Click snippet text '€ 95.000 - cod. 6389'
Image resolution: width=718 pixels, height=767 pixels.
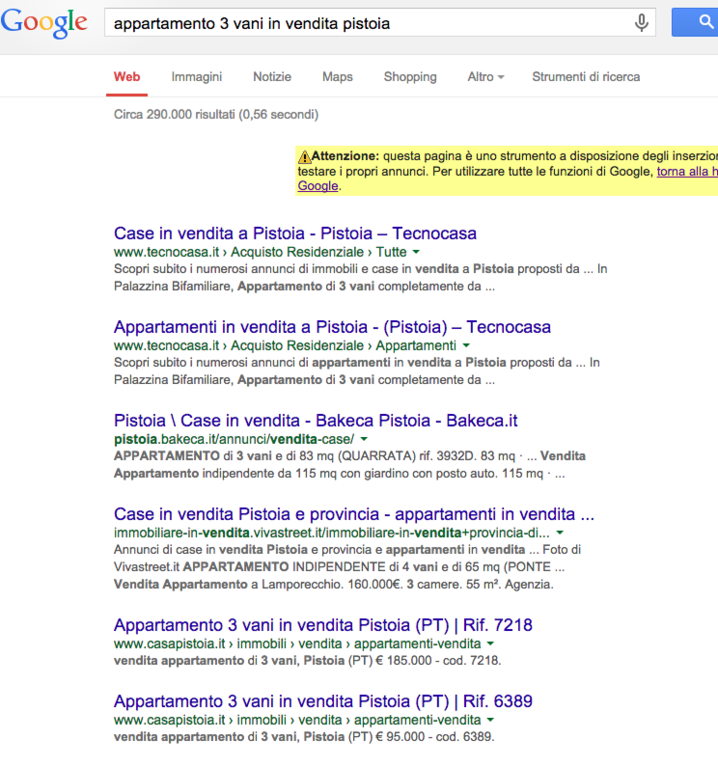click(435, 737)
